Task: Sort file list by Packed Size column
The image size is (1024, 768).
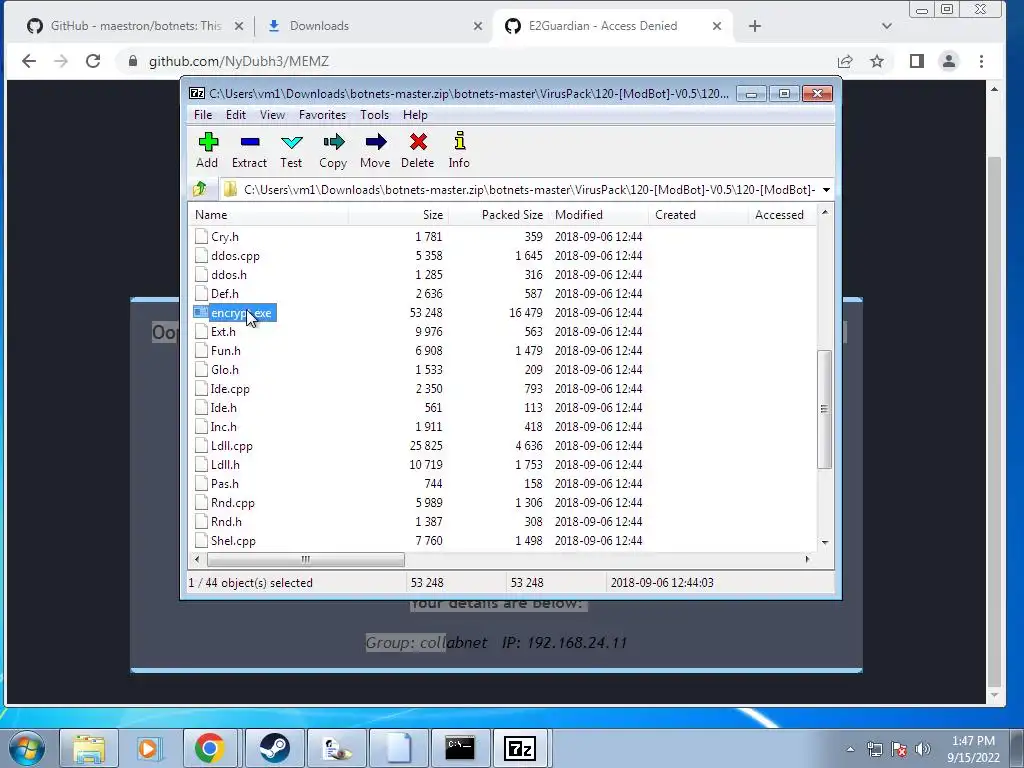Action: (x=498, y=215)
